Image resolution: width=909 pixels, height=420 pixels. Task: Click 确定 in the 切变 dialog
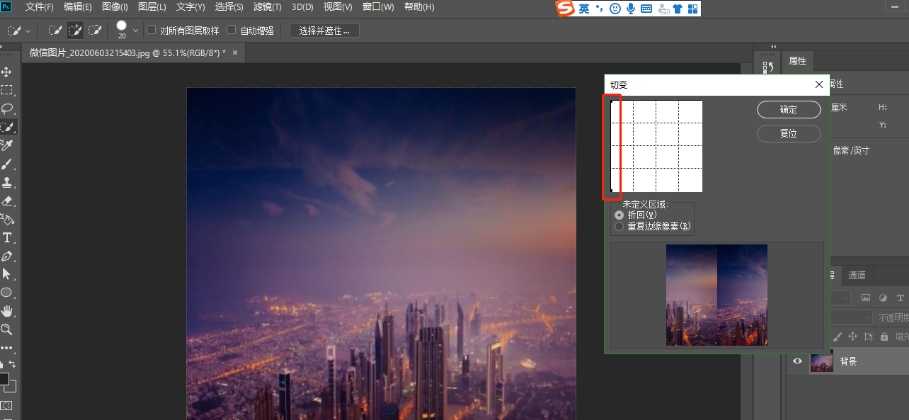click(x=788, y=109)
